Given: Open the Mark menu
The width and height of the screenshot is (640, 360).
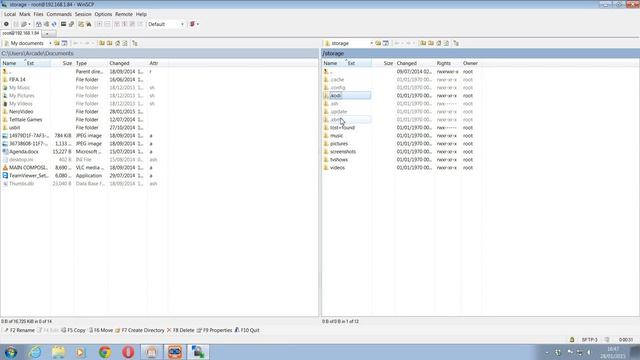Looking at the screenshot, I should (25, 14).
